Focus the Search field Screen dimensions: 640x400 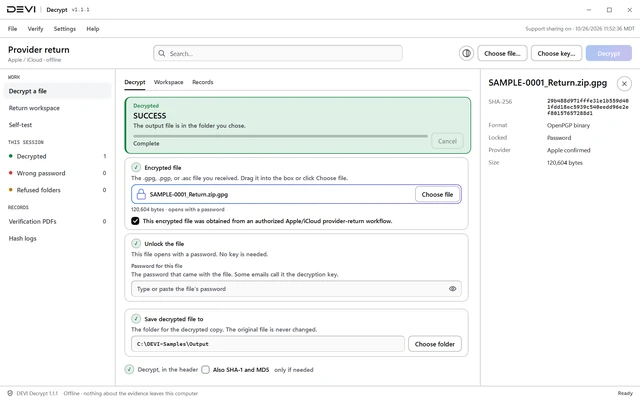[x=278, y=53]
